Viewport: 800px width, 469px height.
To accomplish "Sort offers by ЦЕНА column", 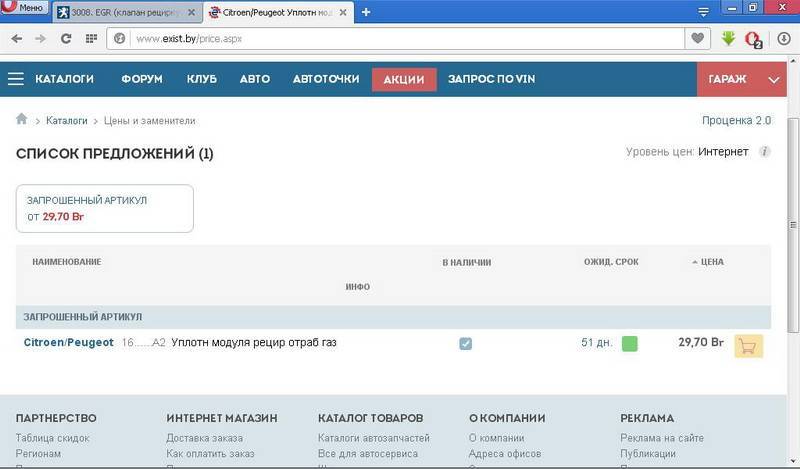I will (711, 262).
